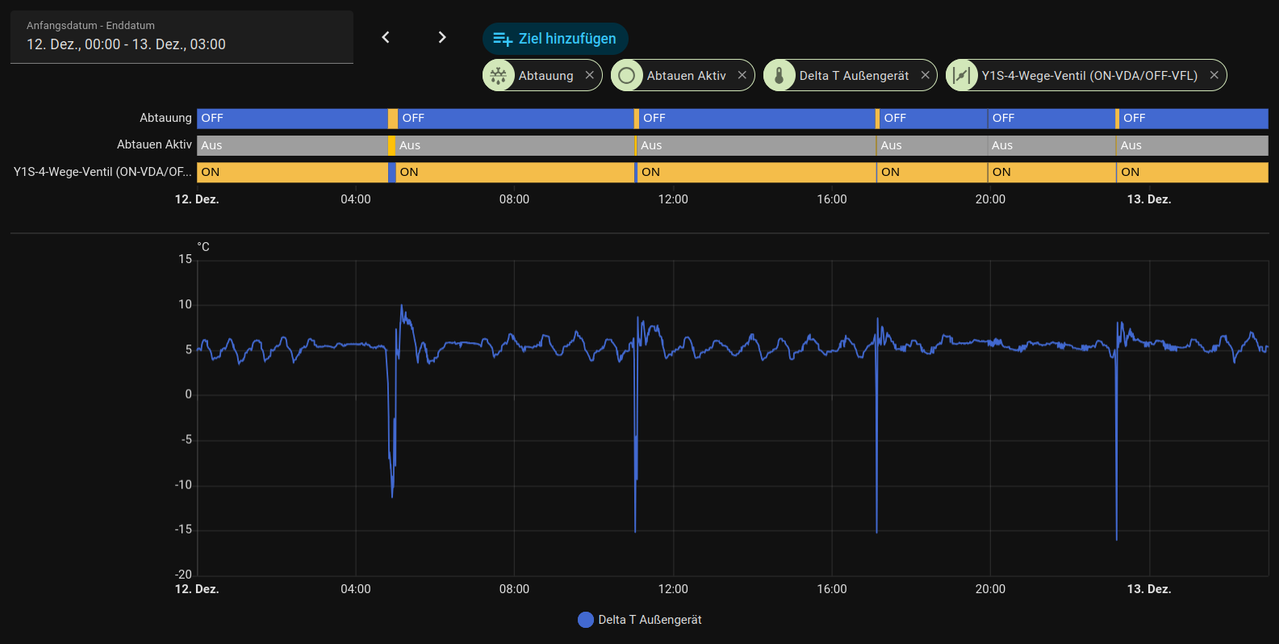Click the last OFF segment in Abtauung row
The height and width of the screenshot is (644, 1279).
1194,118
